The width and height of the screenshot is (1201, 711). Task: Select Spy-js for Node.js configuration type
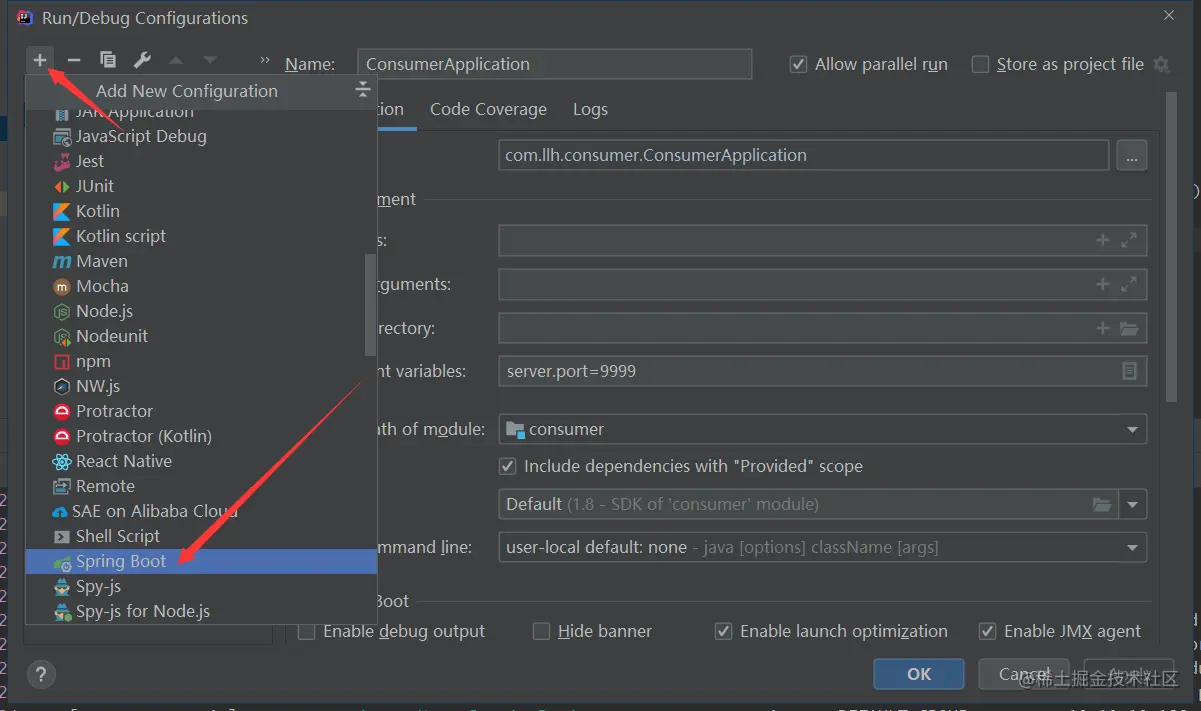[201, 611]
